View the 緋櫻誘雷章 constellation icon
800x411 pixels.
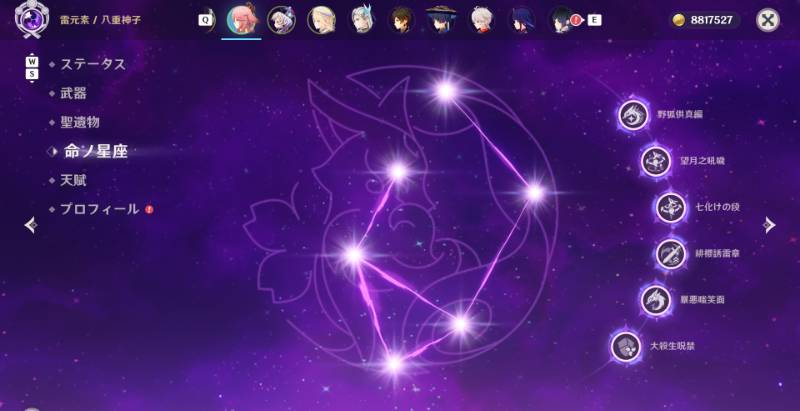(670, 253)
